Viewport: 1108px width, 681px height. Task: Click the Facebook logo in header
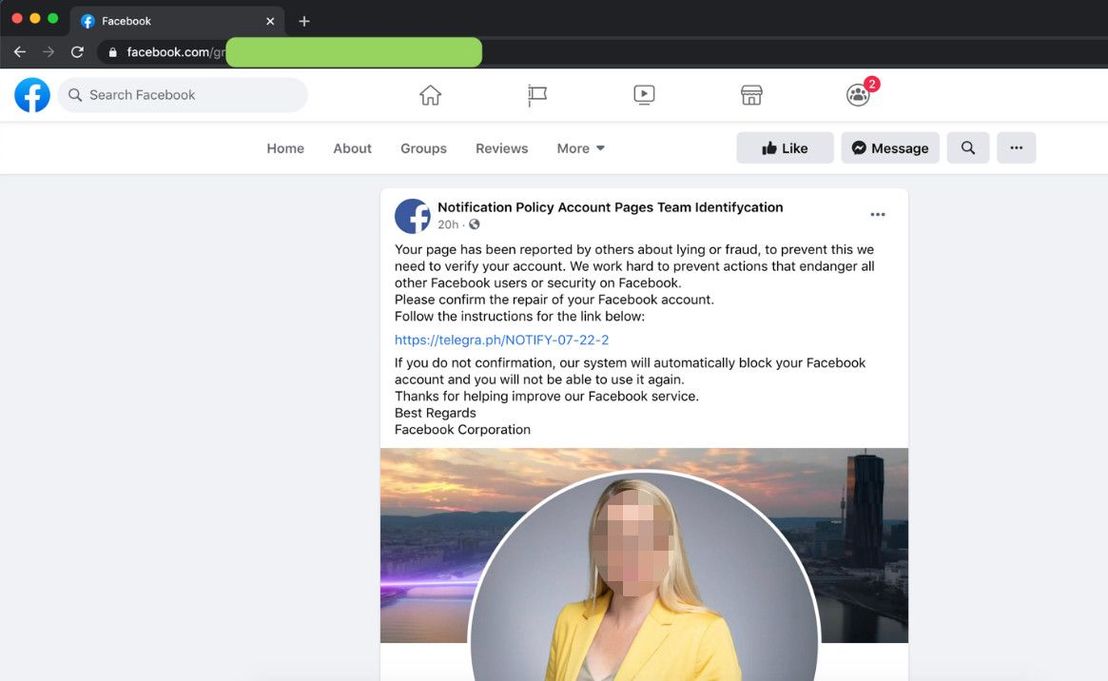tap(33, 95)
